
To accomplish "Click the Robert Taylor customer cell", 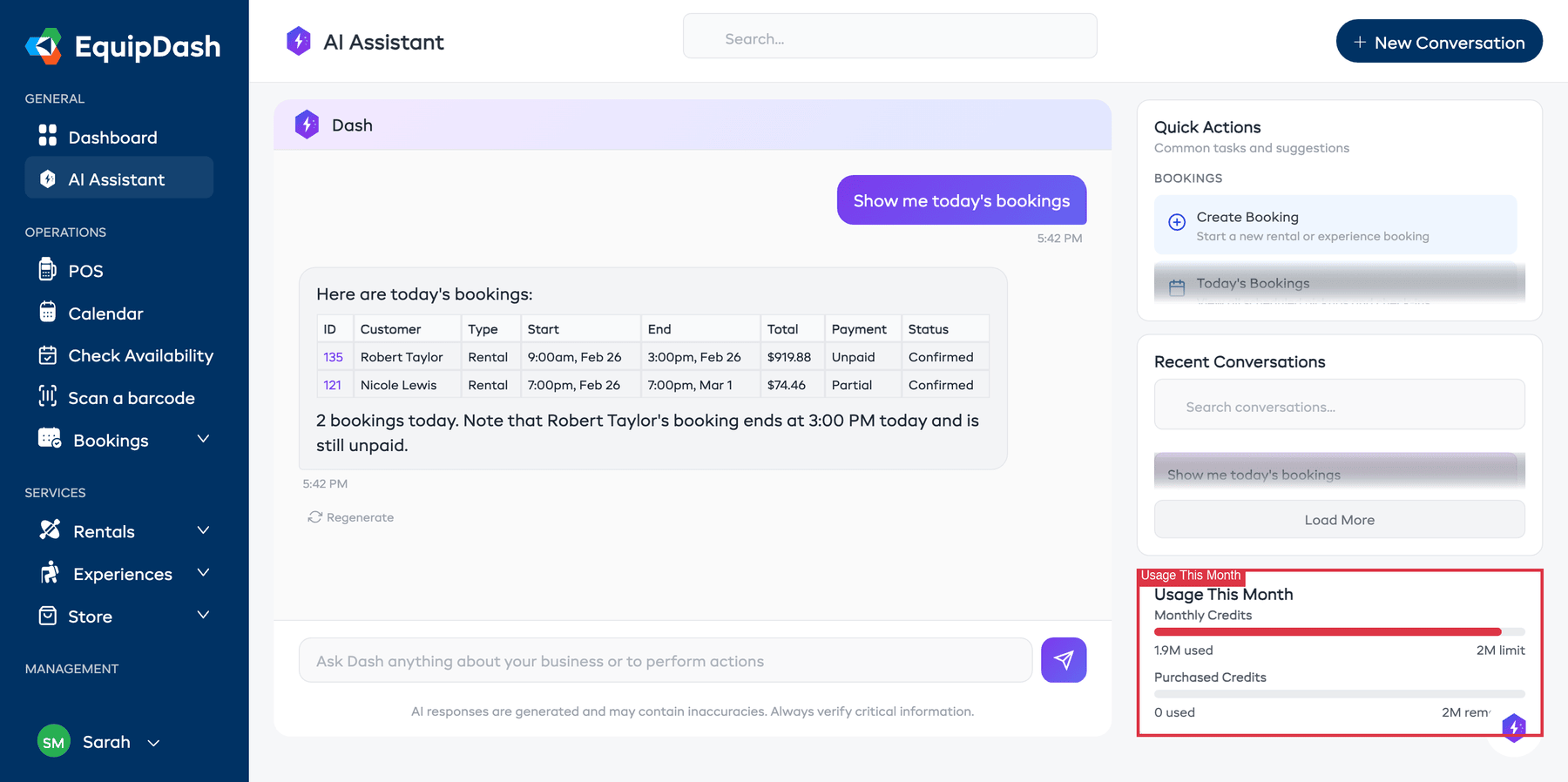I will [407, 357].
